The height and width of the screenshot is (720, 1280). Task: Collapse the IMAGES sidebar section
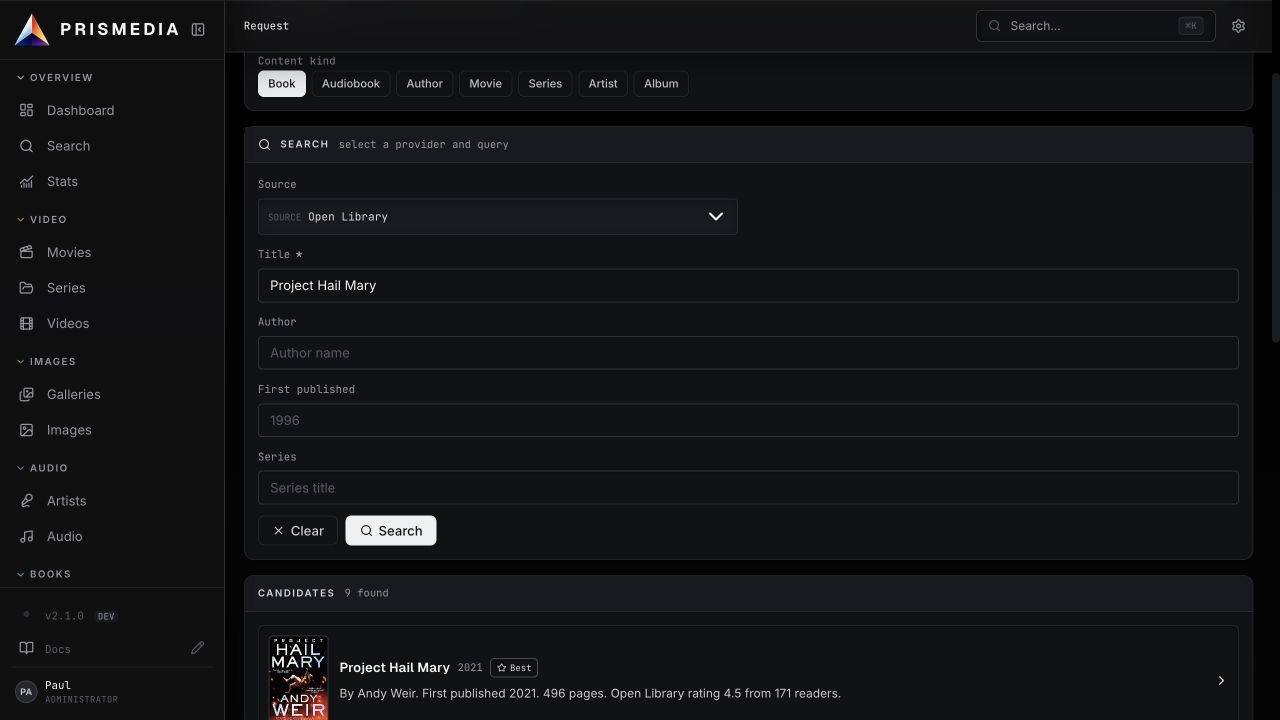pyautogui.click(x=47, y=361)
